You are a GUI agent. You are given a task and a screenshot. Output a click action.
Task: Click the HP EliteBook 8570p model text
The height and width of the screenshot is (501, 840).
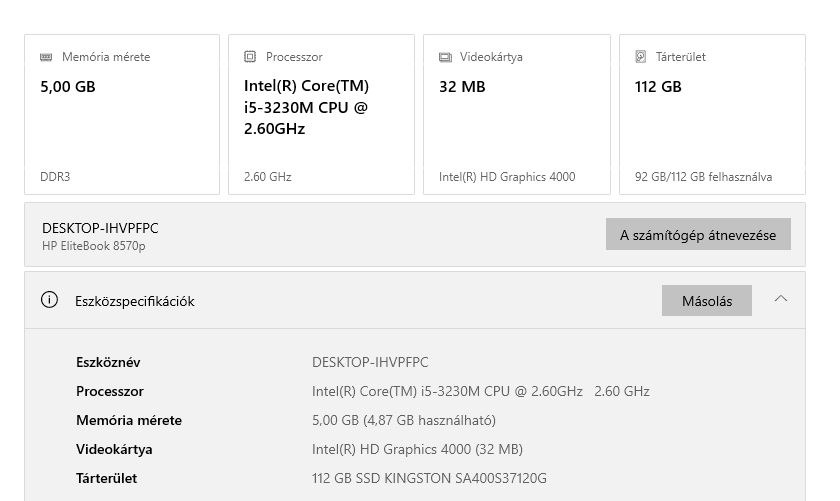click(x=94, y=246)
